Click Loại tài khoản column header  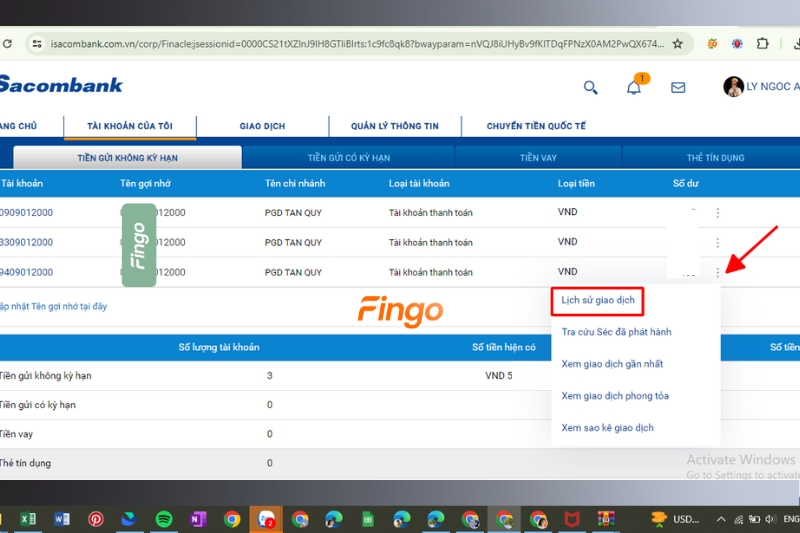(x=419, y=184)
